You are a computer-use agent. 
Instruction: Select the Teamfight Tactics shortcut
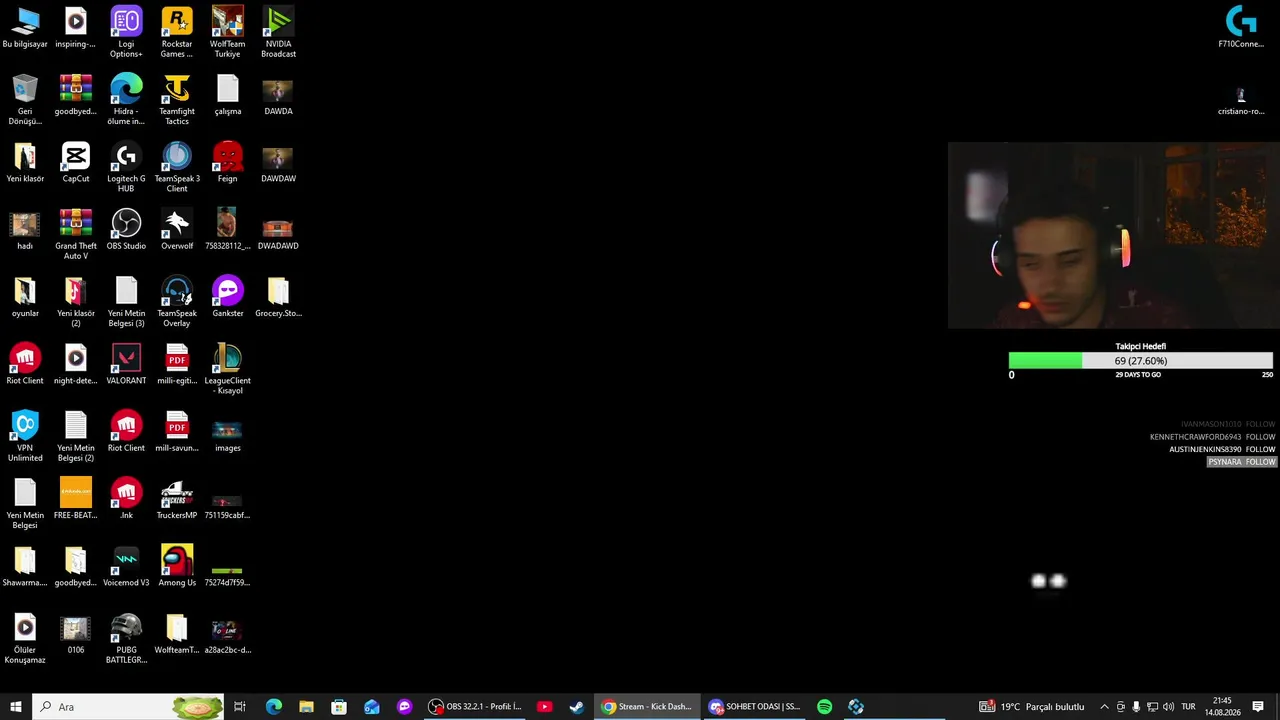click(x=177, y=100)
